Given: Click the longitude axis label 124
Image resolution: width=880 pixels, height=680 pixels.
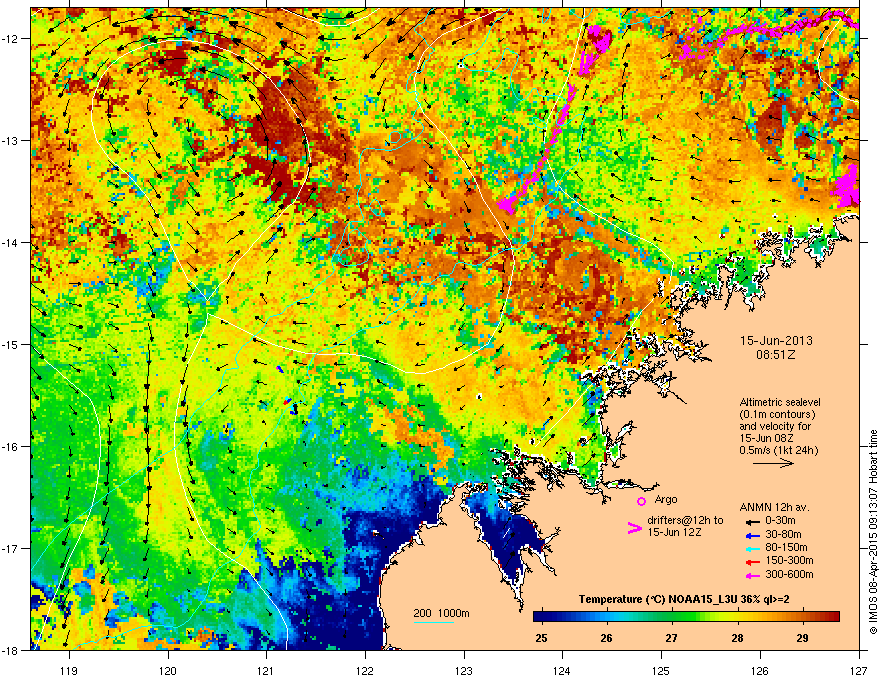Looking at the screenshot, I should tap(562, 670).
